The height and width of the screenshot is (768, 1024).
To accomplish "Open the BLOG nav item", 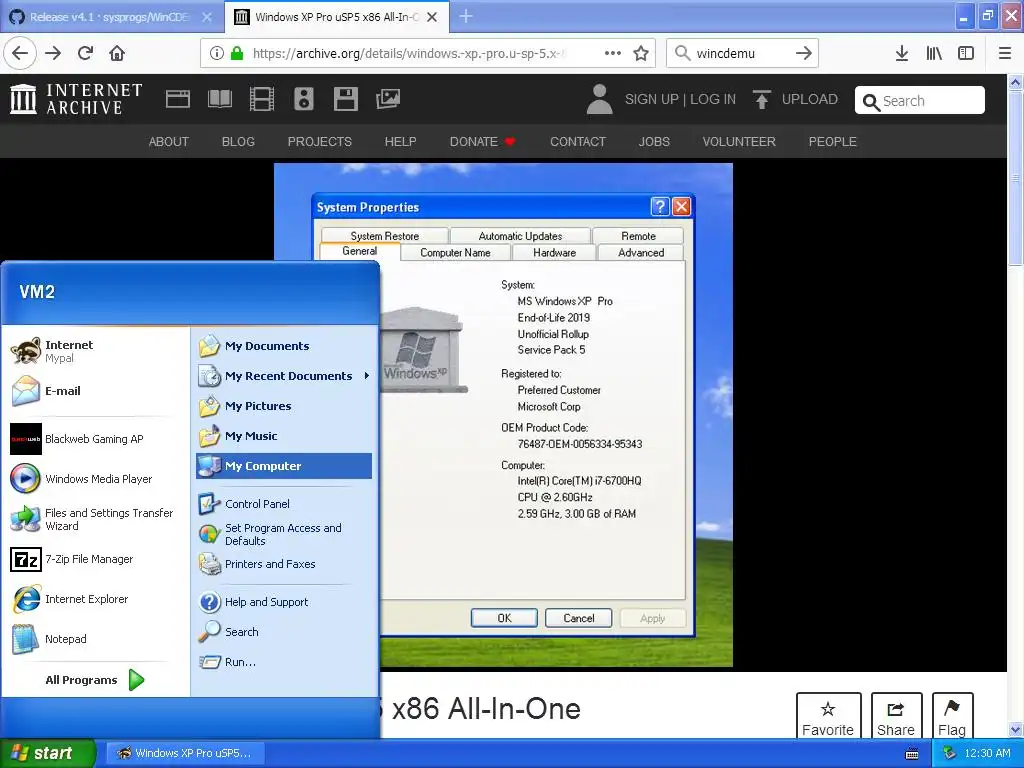I will click(x=238, y=142).
